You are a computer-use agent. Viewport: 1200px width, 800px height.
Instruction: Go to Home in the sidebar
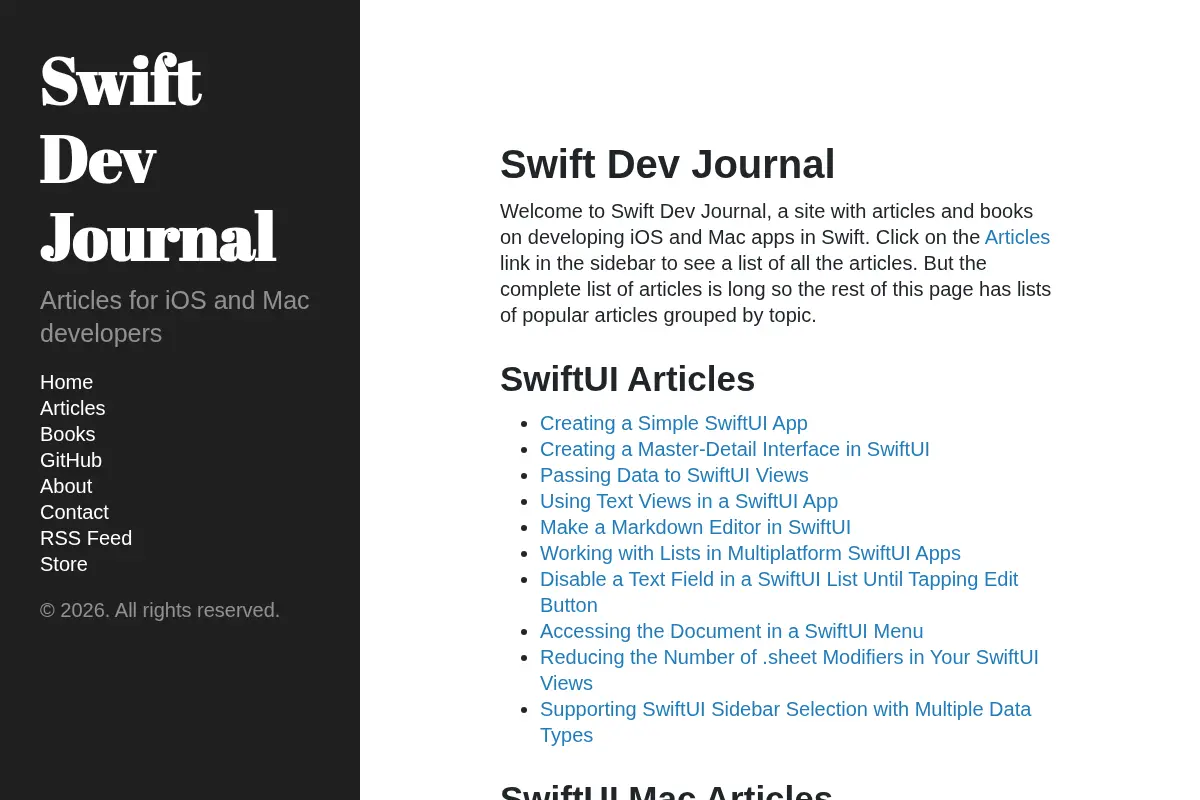[66, 382]
